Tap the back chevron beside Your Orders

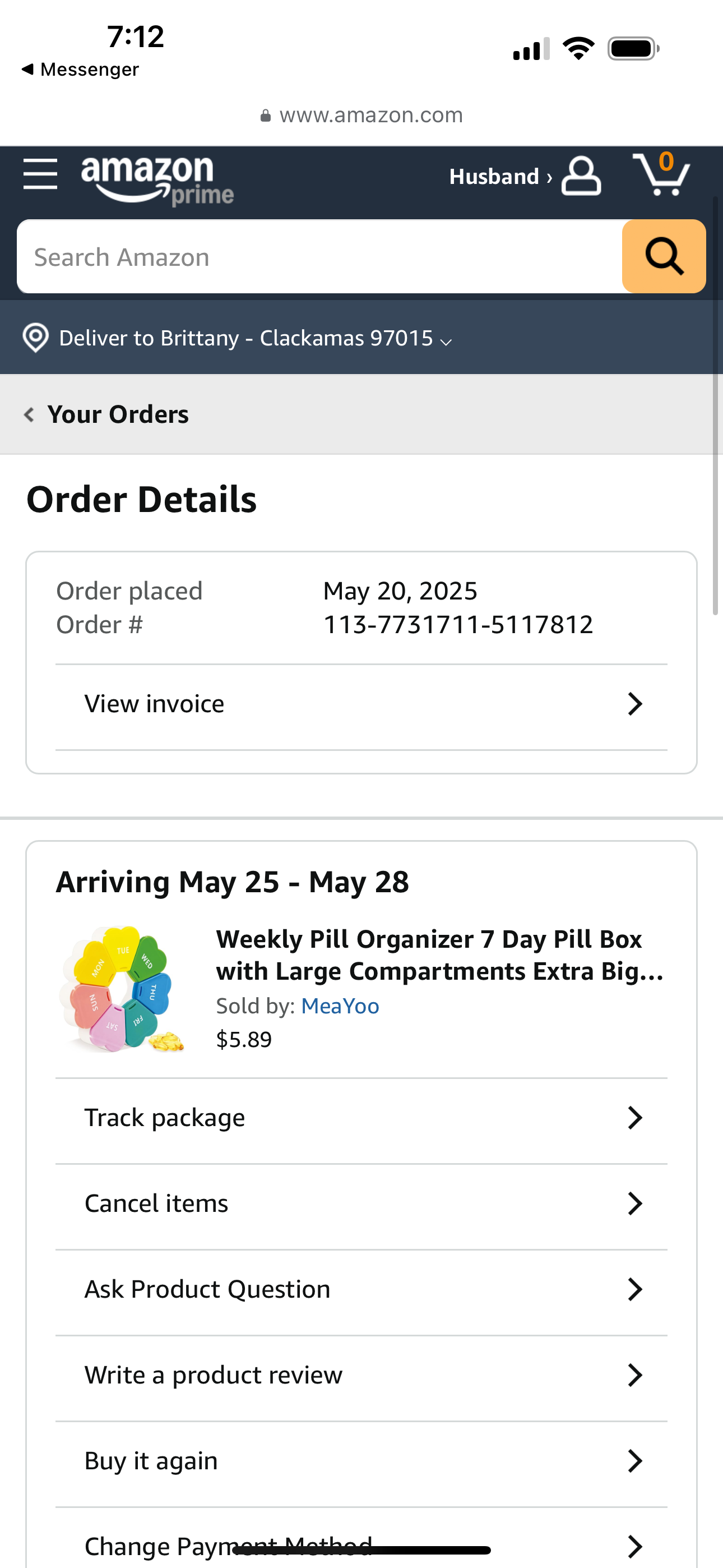29,415
